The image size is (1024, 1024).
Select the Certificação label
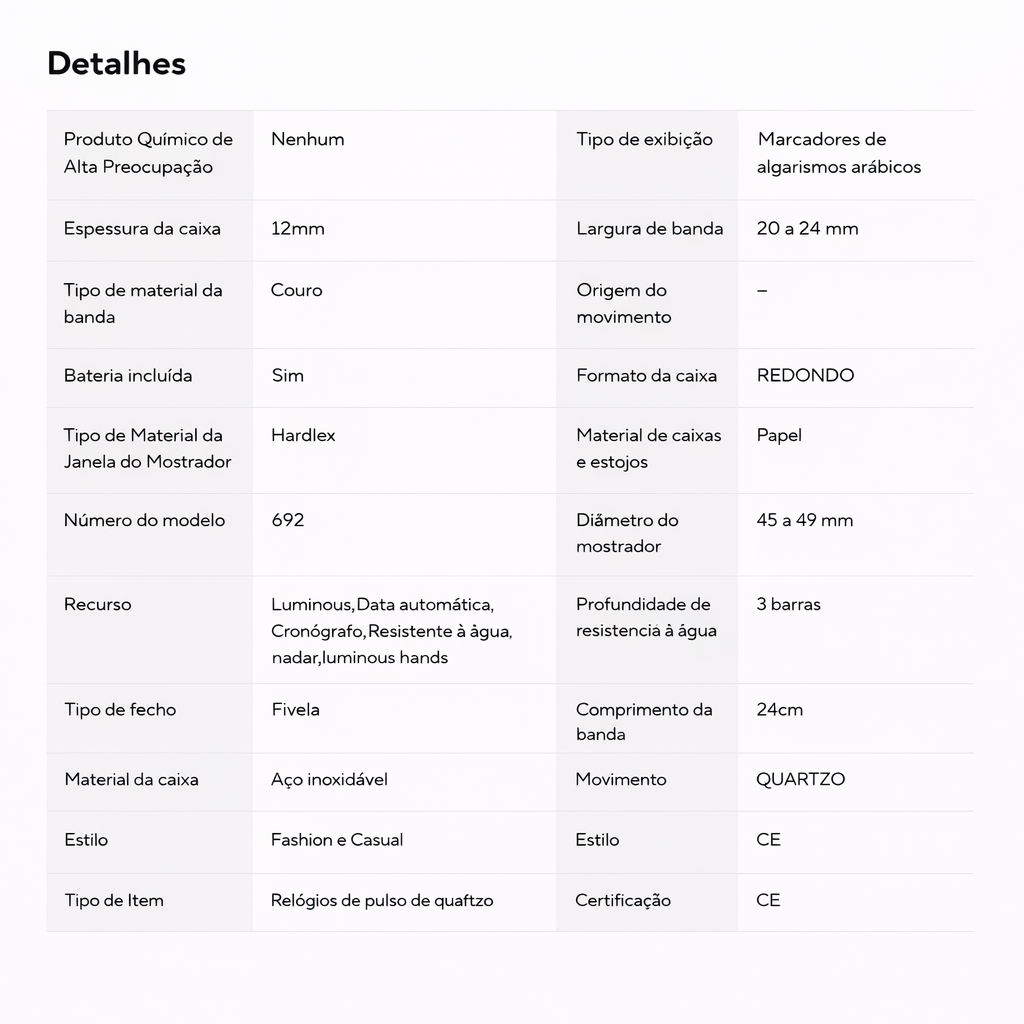click(x=622, y=900)
